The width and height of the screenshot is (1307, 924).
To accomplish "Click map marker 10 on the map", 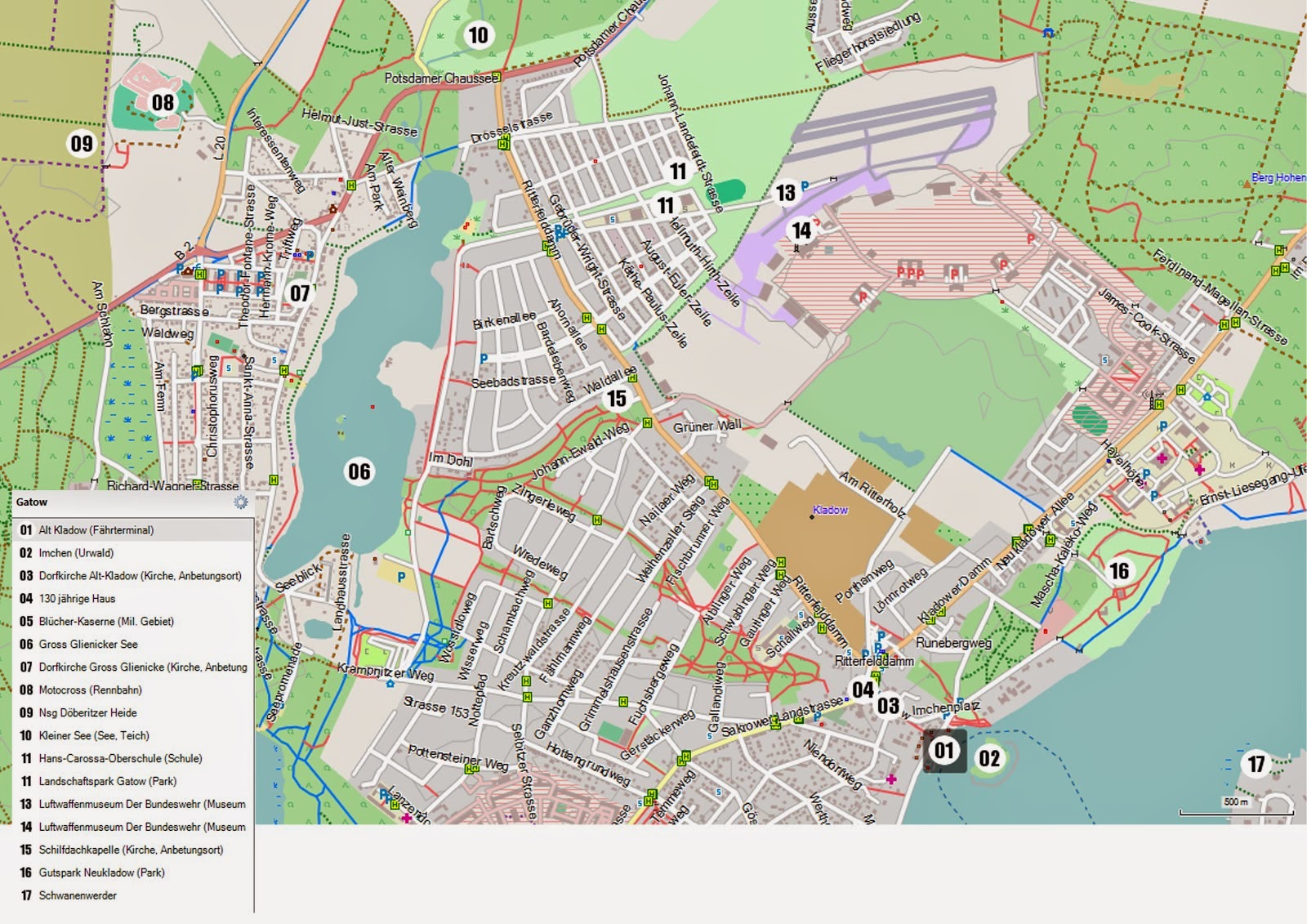I will click(x=477, y=35).
